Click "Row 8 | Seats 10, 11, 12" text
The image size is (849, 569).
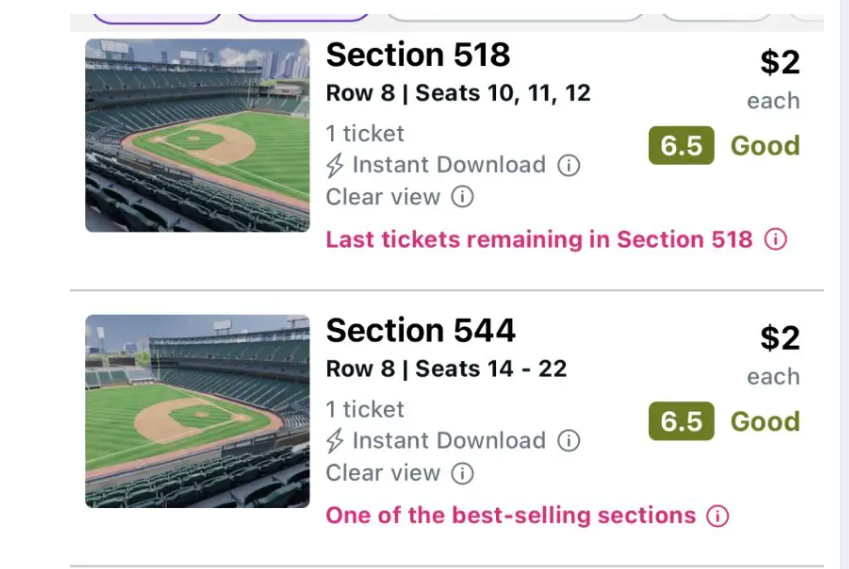coord(458,94)
